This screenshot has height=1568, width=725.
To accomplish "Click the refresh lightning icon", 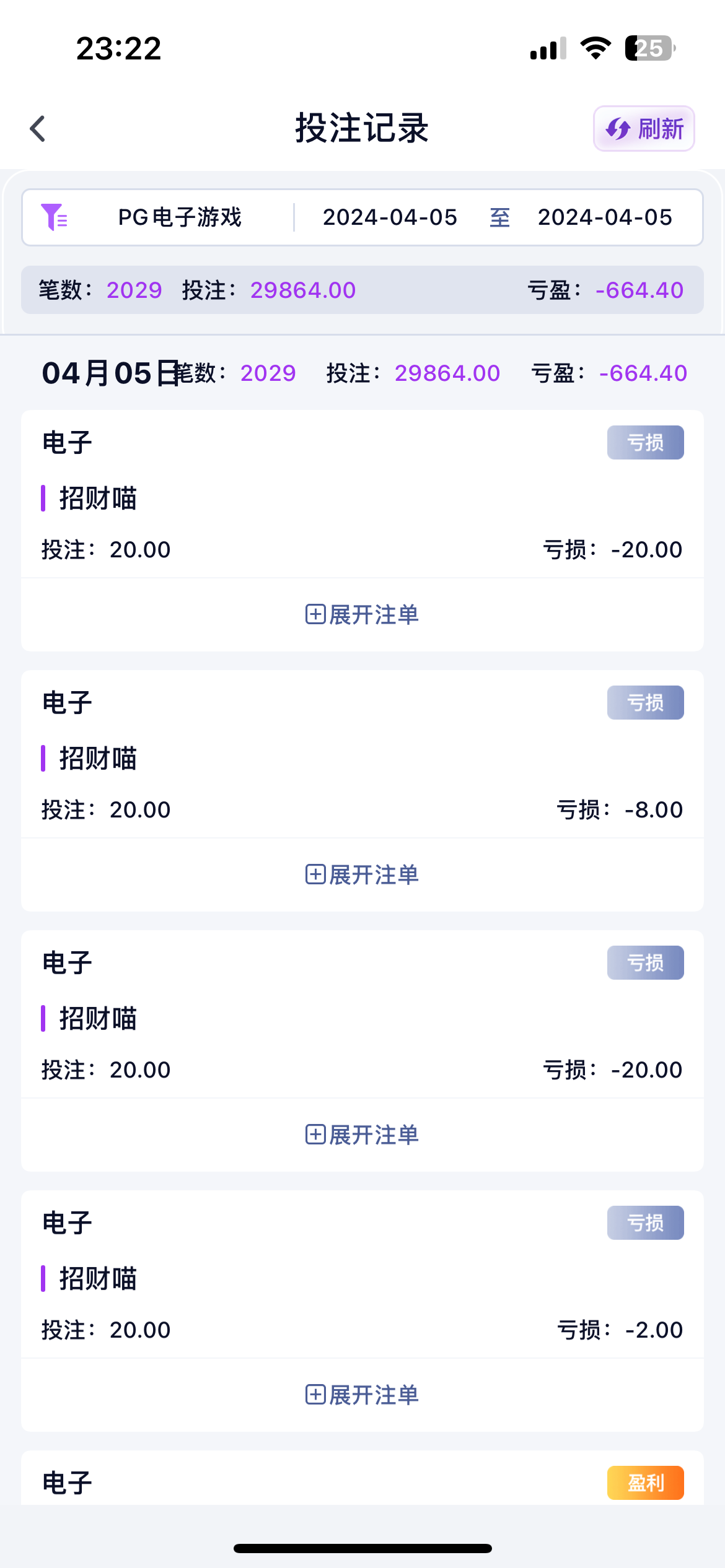I will (618, 129).
